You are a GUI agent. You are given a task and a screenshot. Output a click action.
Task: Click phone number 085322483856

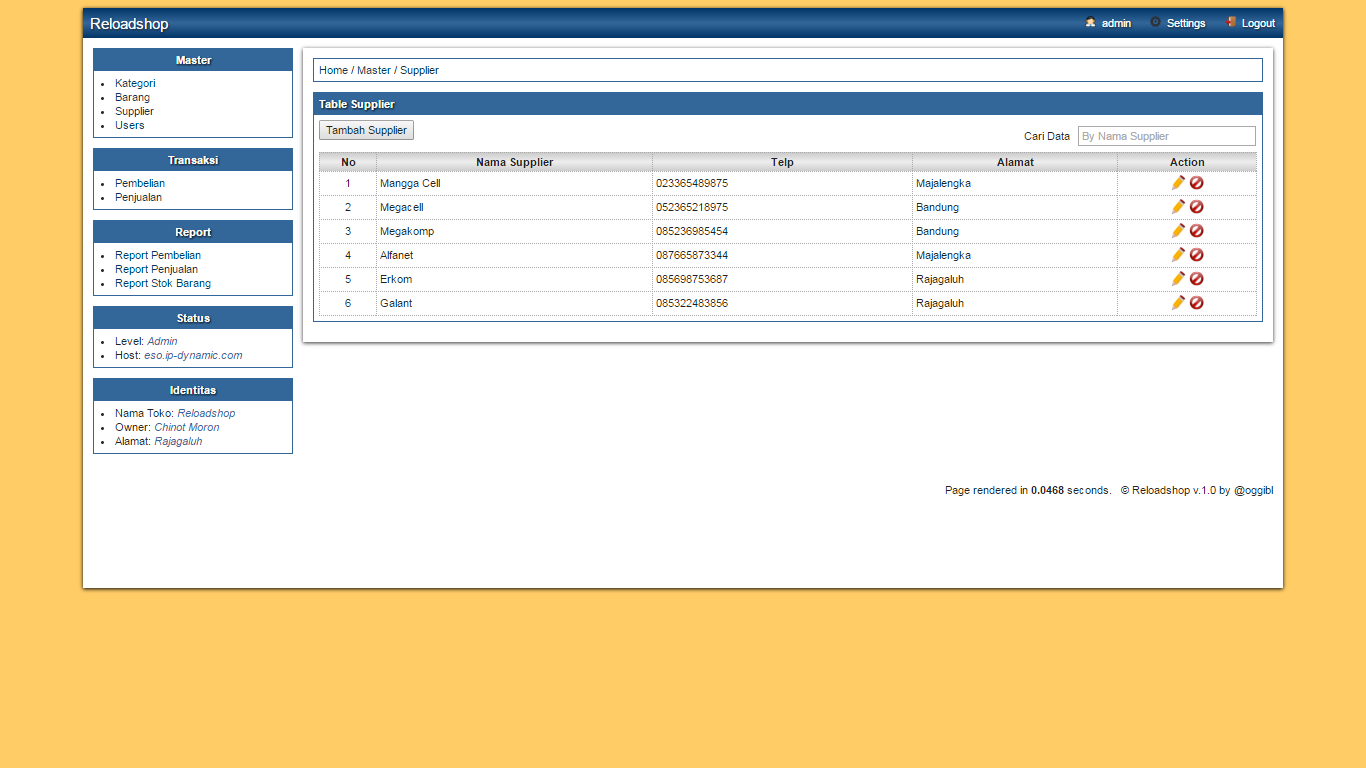point(692,303)
